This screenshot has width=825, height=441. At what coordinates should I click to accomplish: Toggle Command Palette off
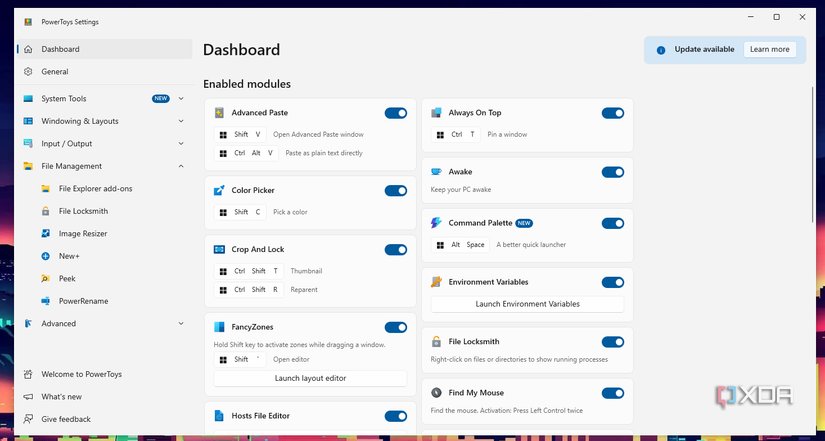point(613,224)
